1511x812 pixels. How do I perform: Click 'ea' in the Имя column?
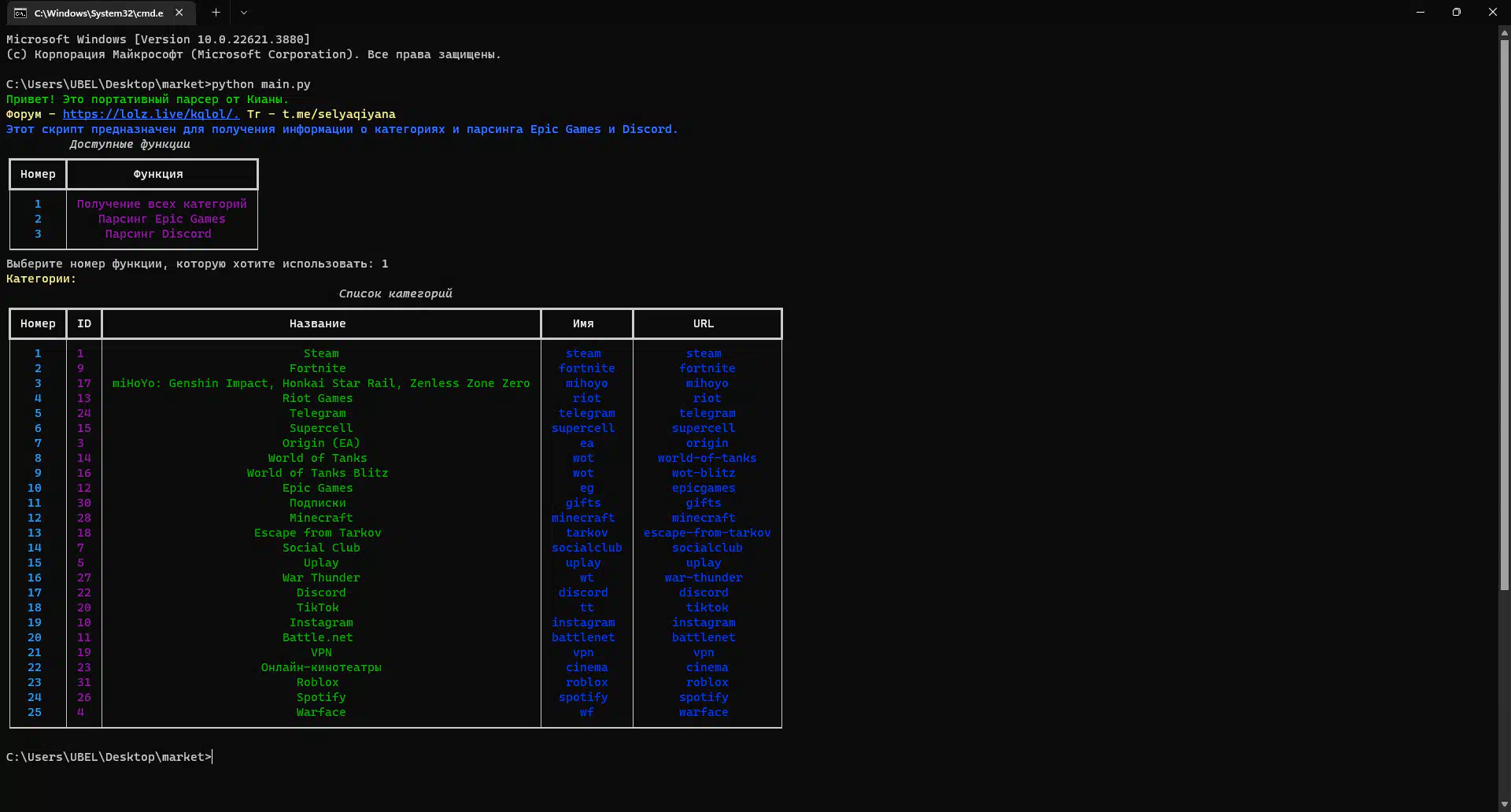click(x=587, y=443)
